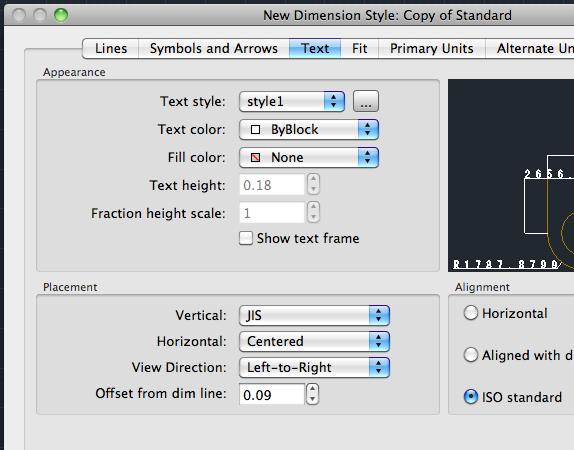Click the Fraction height scale stepper
Screen dimensions: 574x450
point(313,212)
